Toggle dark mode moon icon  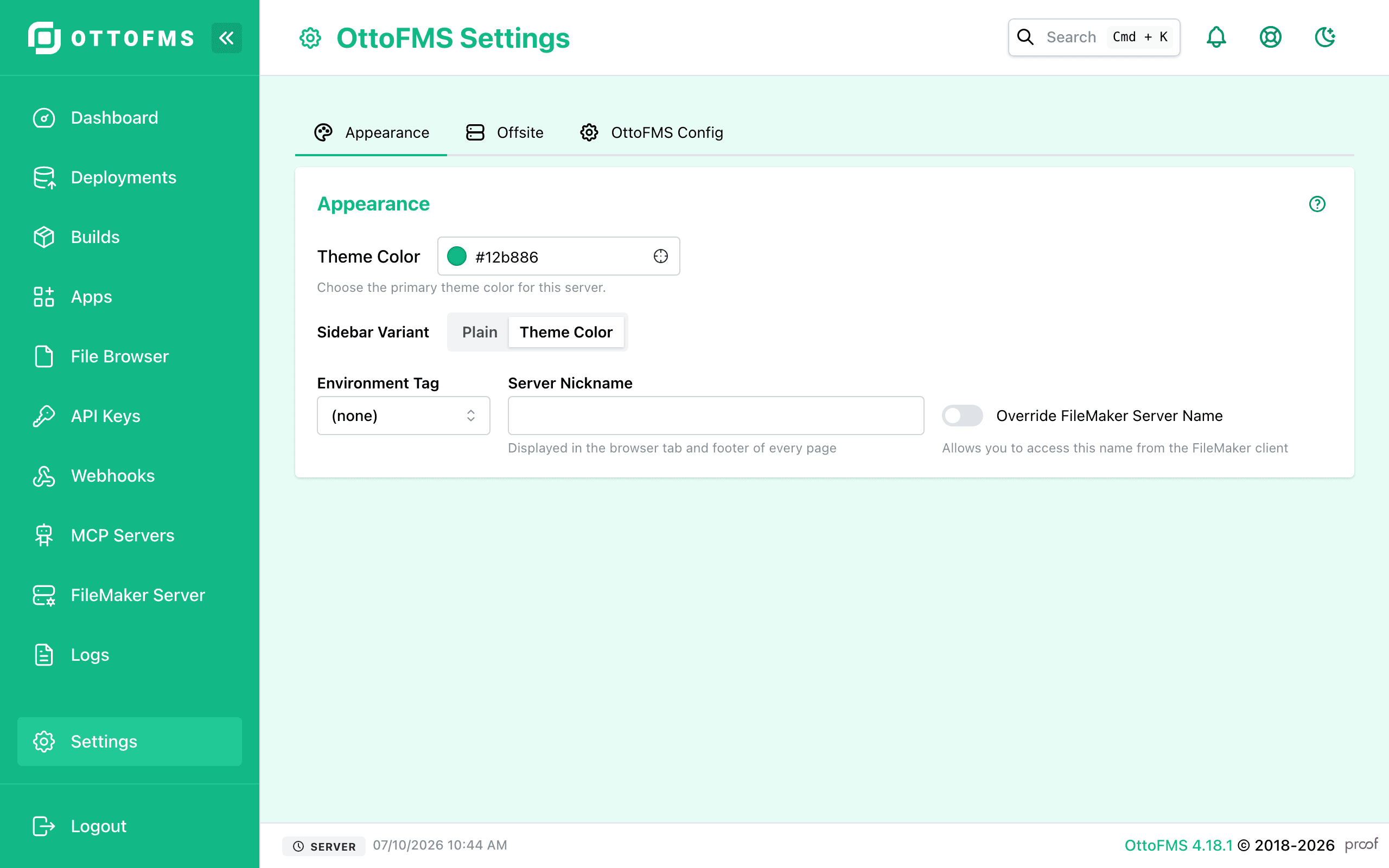pyautogui.click(x=1326, y=37)
